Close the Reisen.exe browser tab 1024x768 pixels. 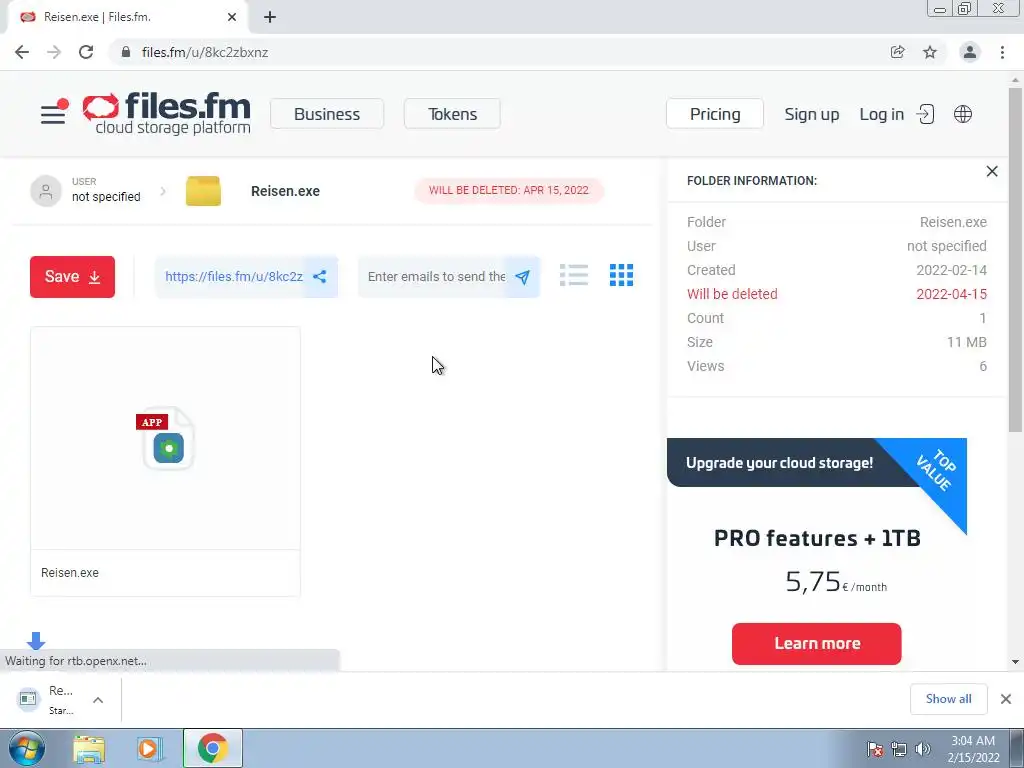[x=232, y=17]
